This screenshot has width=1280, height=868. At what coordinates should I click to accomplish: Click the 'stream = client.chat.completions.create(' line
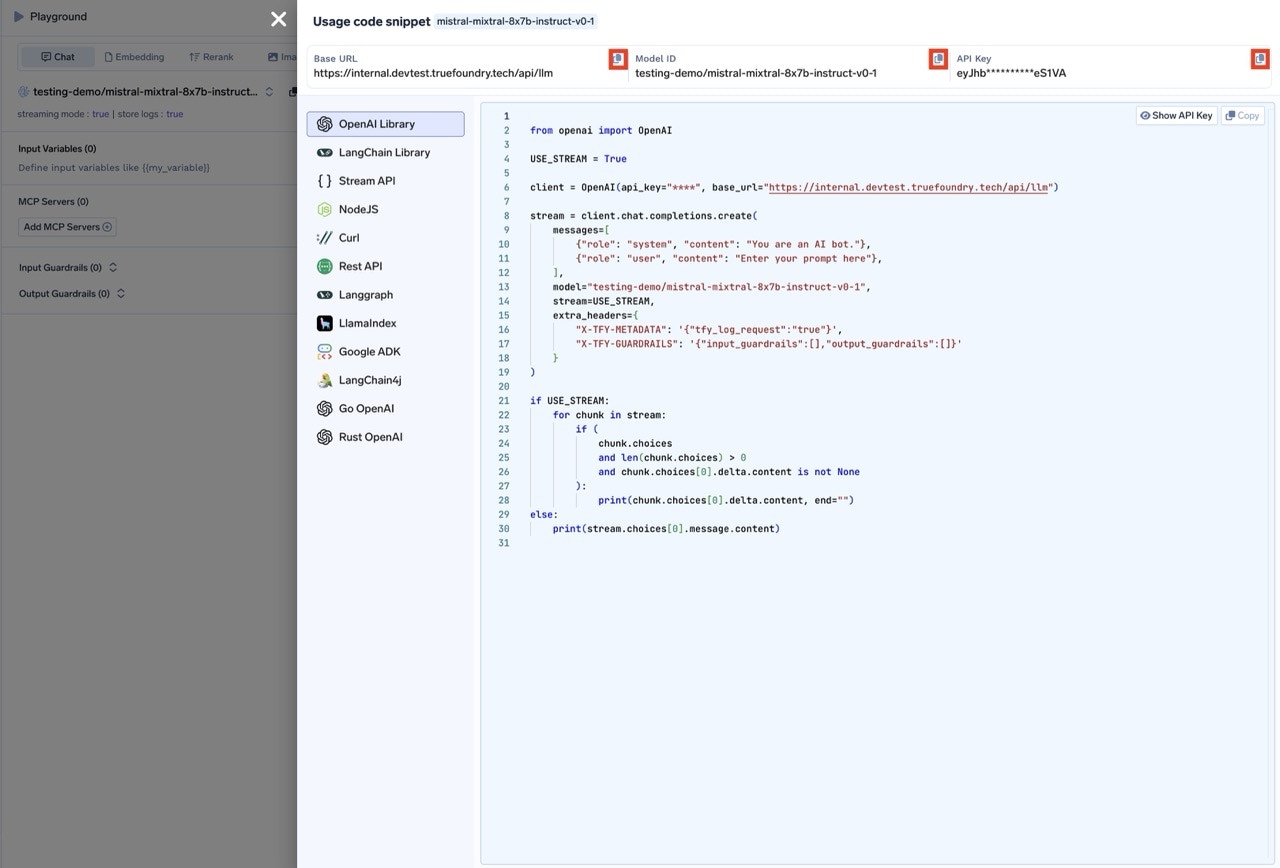pyautogui.click(x=644, y=216)
